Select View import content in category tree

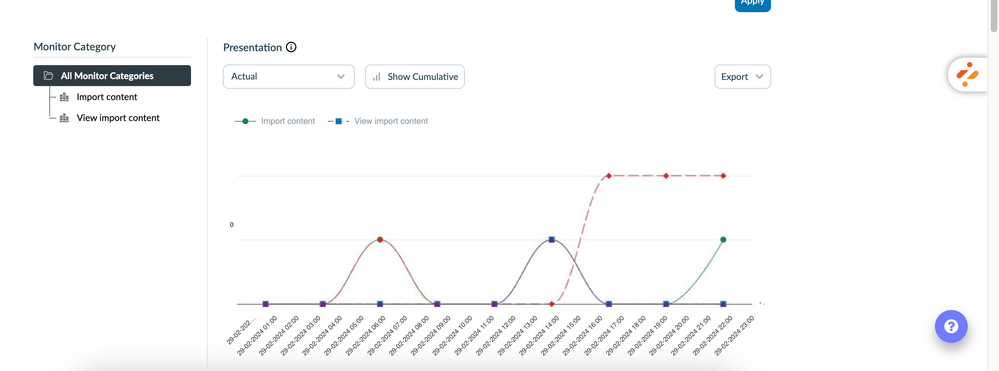[x=118, y=118]
